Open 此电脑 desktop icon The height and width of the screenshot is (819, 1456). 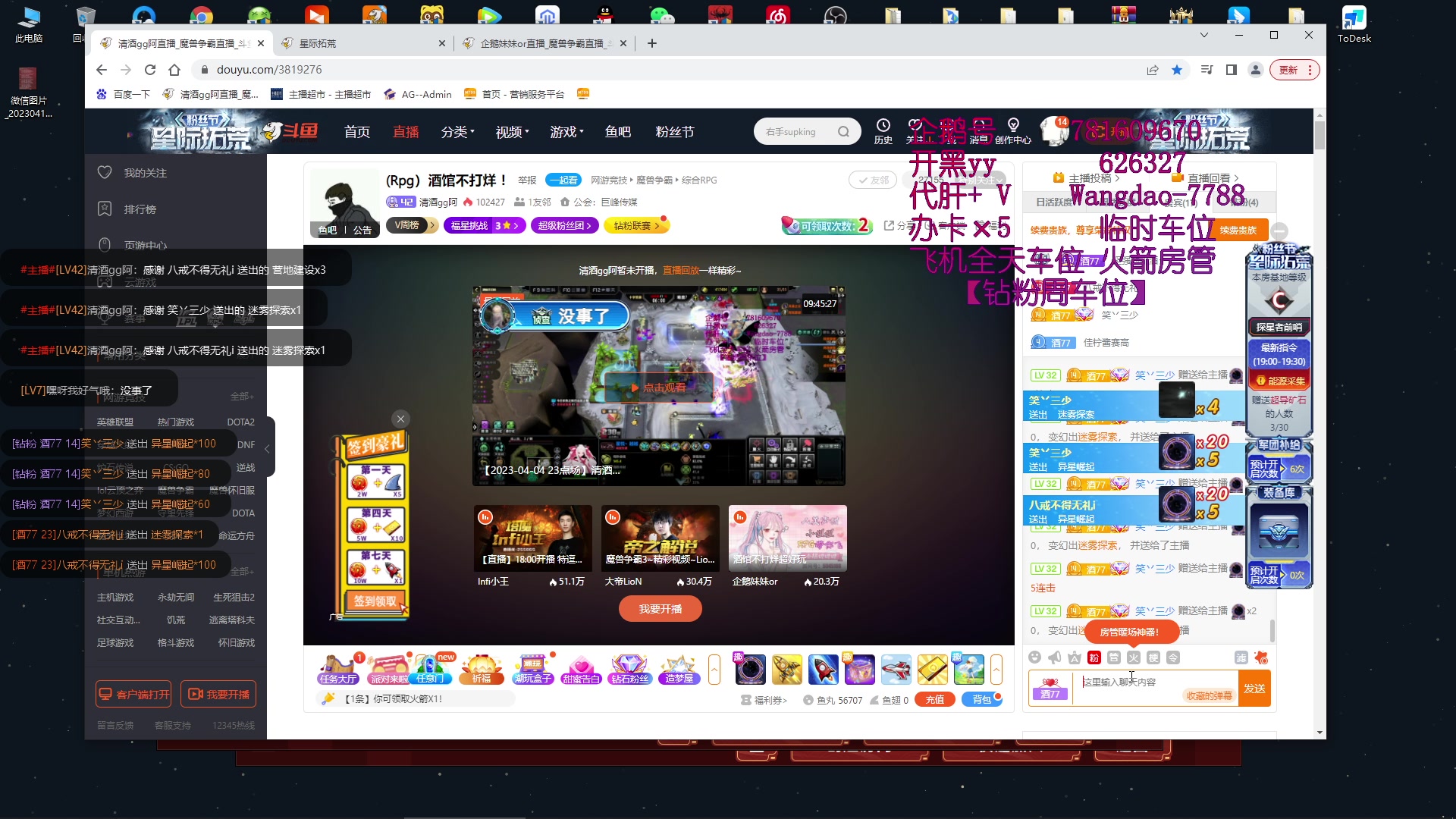pyautogui.click(x=29, y=24)
